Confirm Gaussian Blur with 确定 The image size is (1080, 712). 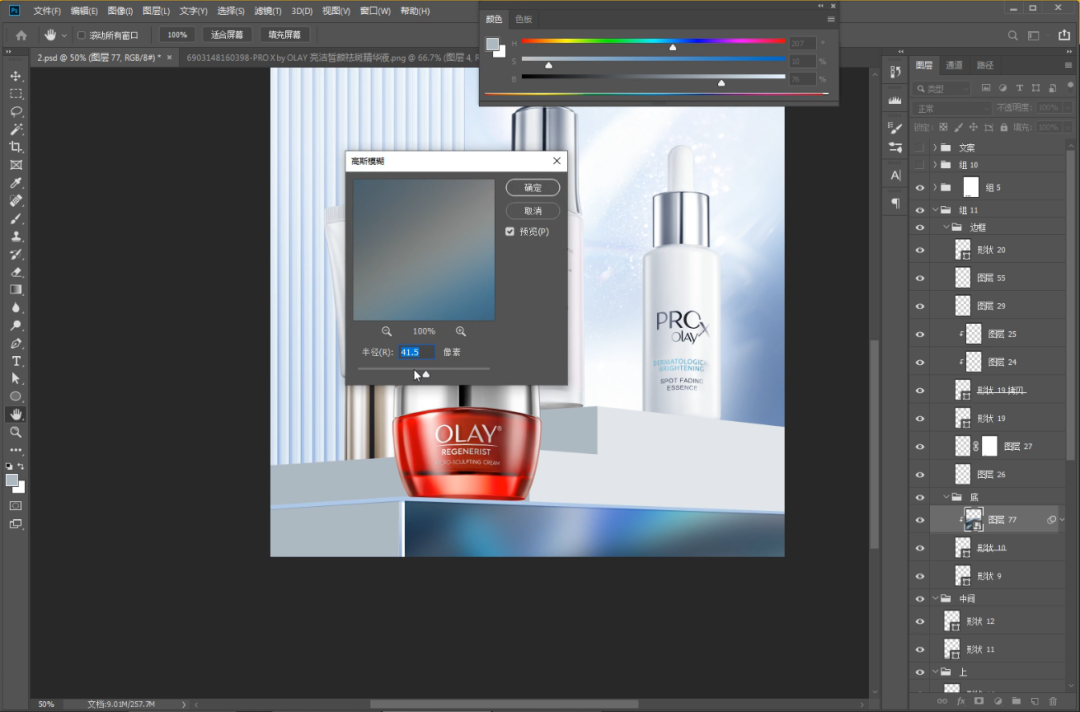coord(533,188)
